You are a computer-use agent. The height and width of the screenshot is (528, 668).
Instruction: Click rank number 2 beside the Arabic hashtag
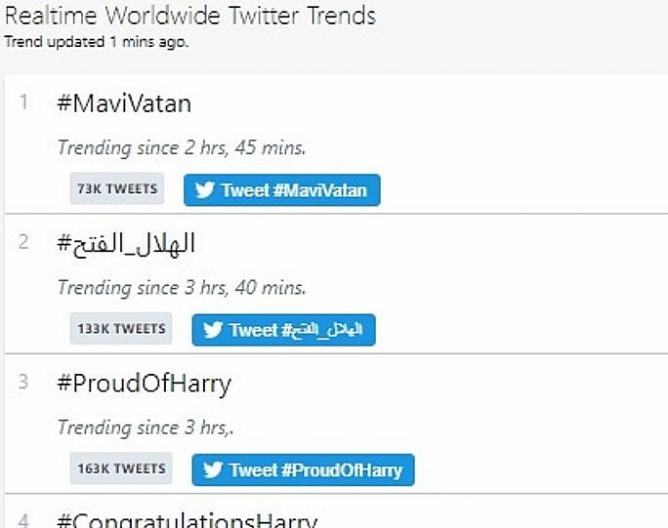coord(23,242)
